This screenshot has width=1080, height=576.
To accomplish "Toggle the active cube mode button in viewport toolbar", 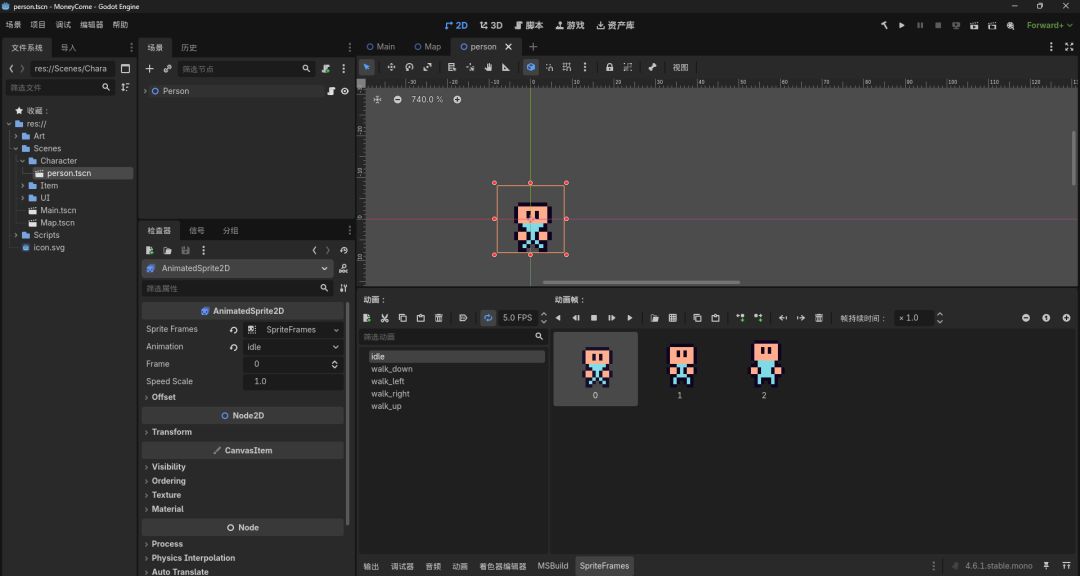I will (530, 67).
